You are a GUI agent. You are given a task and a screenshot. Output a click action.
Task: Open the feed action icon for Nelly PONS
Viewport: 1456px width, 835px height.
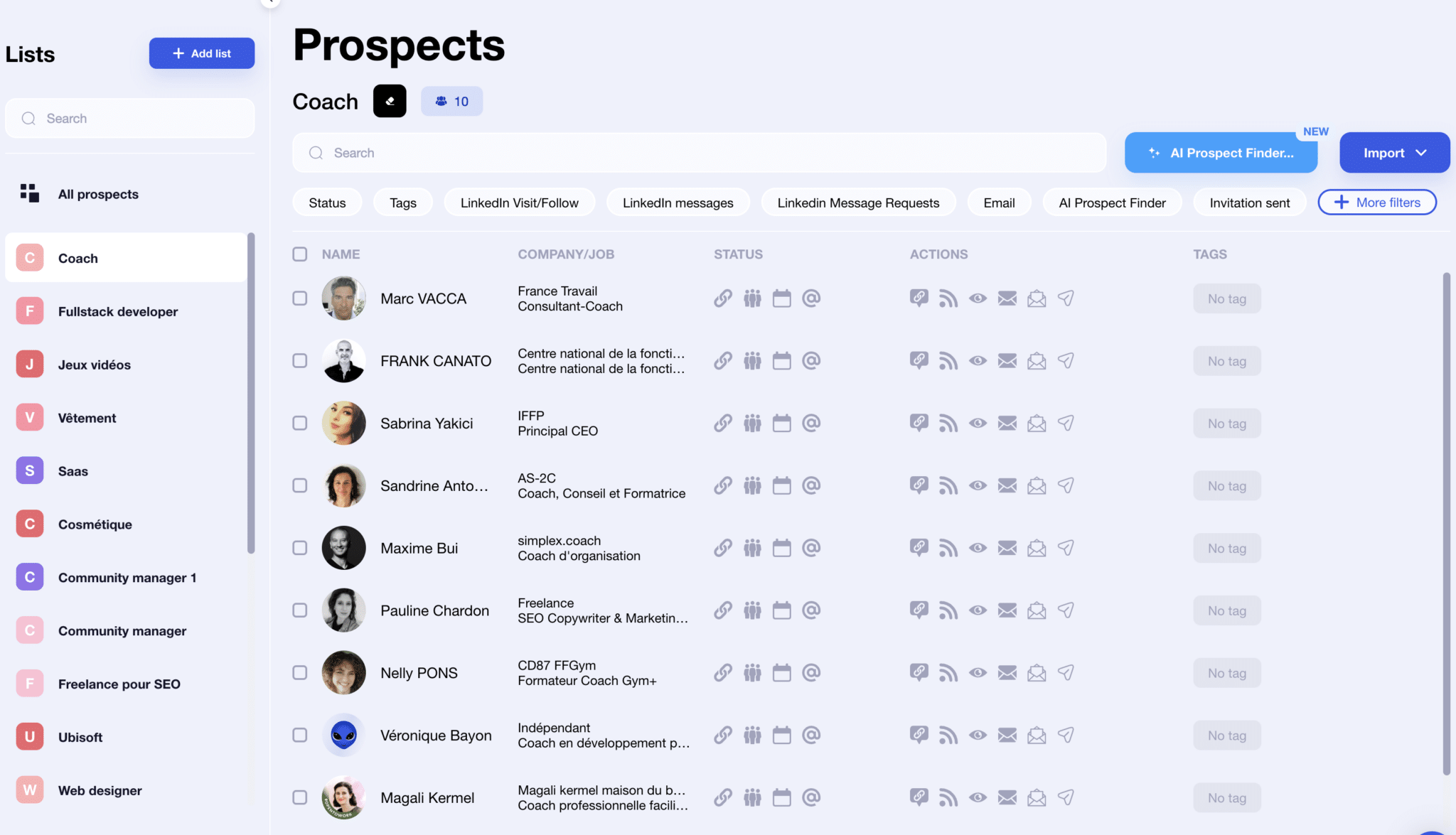[948, 672]
